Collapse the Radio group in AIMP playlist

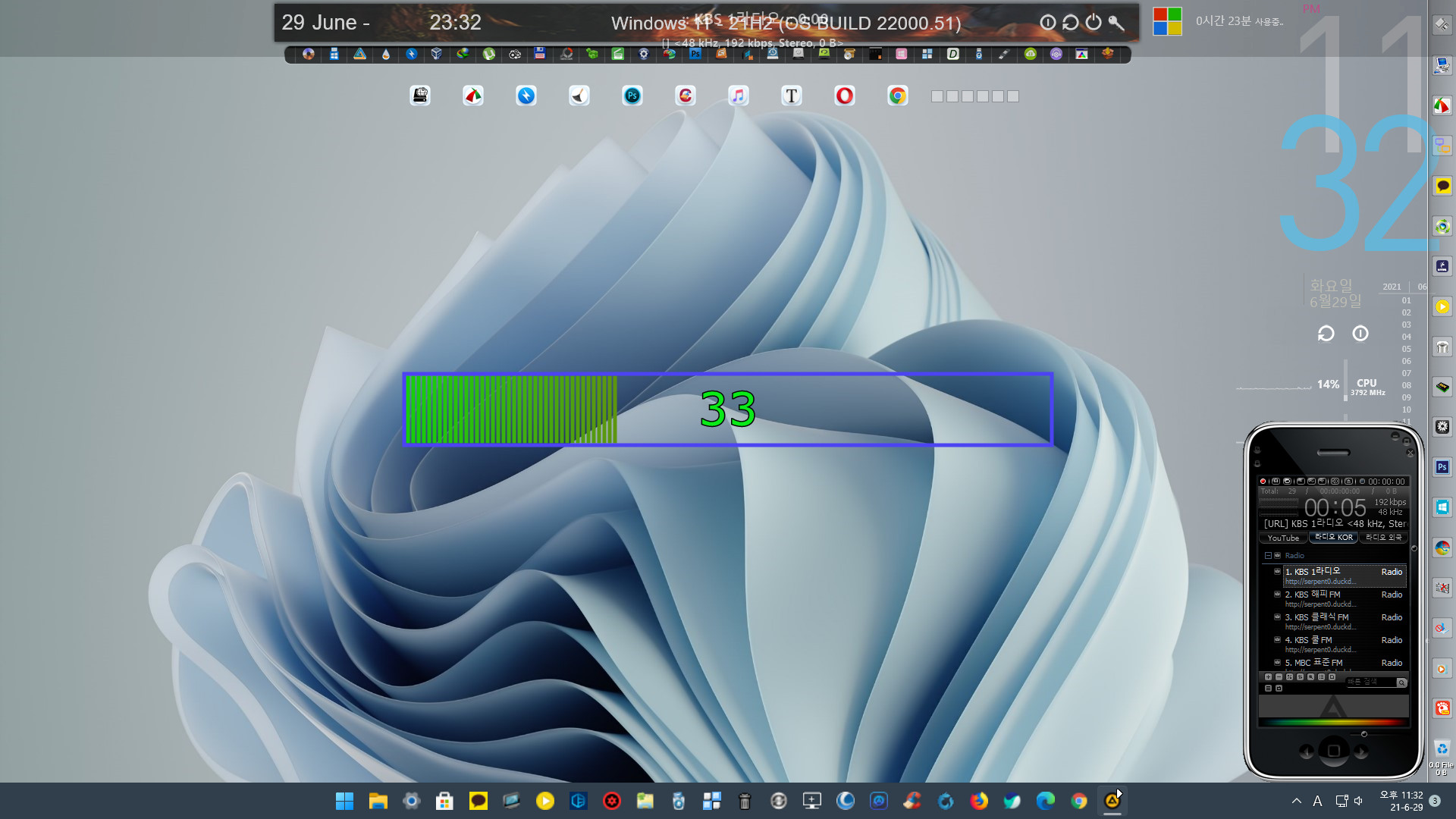pos(1268,556)
